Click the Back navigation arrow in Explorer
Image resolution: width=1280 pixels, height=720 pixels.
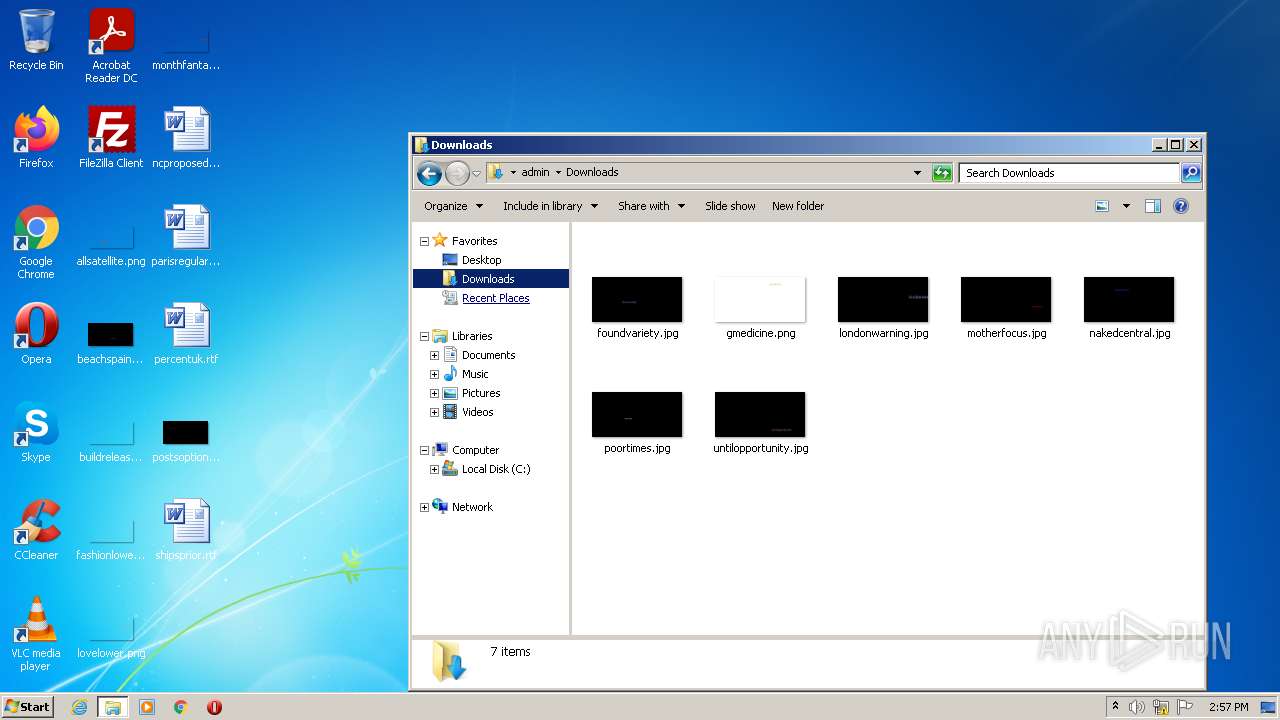click(429, 173)
